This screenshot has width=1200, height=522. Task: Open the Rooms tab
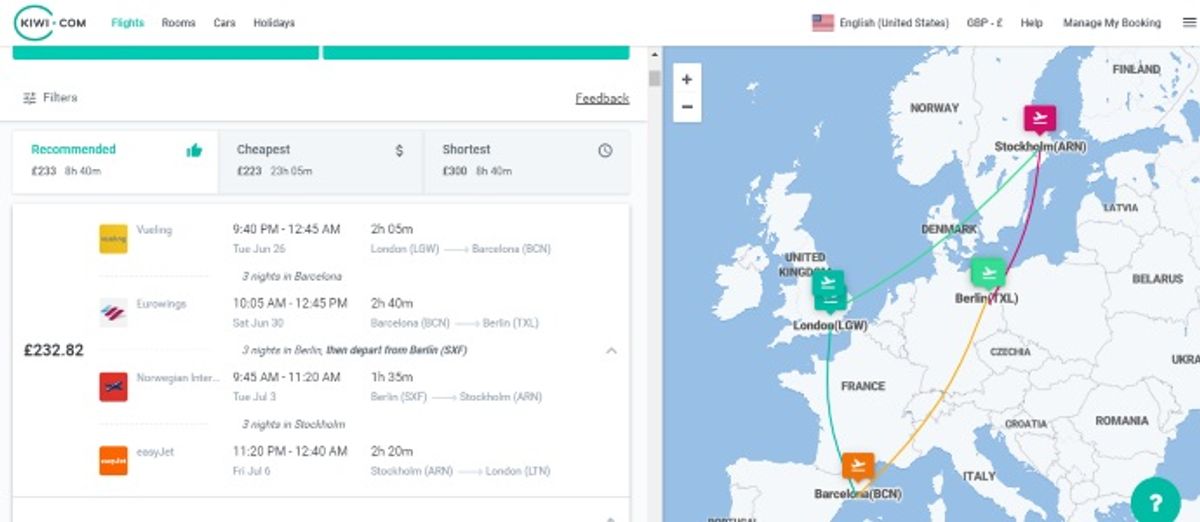[179, 23]
